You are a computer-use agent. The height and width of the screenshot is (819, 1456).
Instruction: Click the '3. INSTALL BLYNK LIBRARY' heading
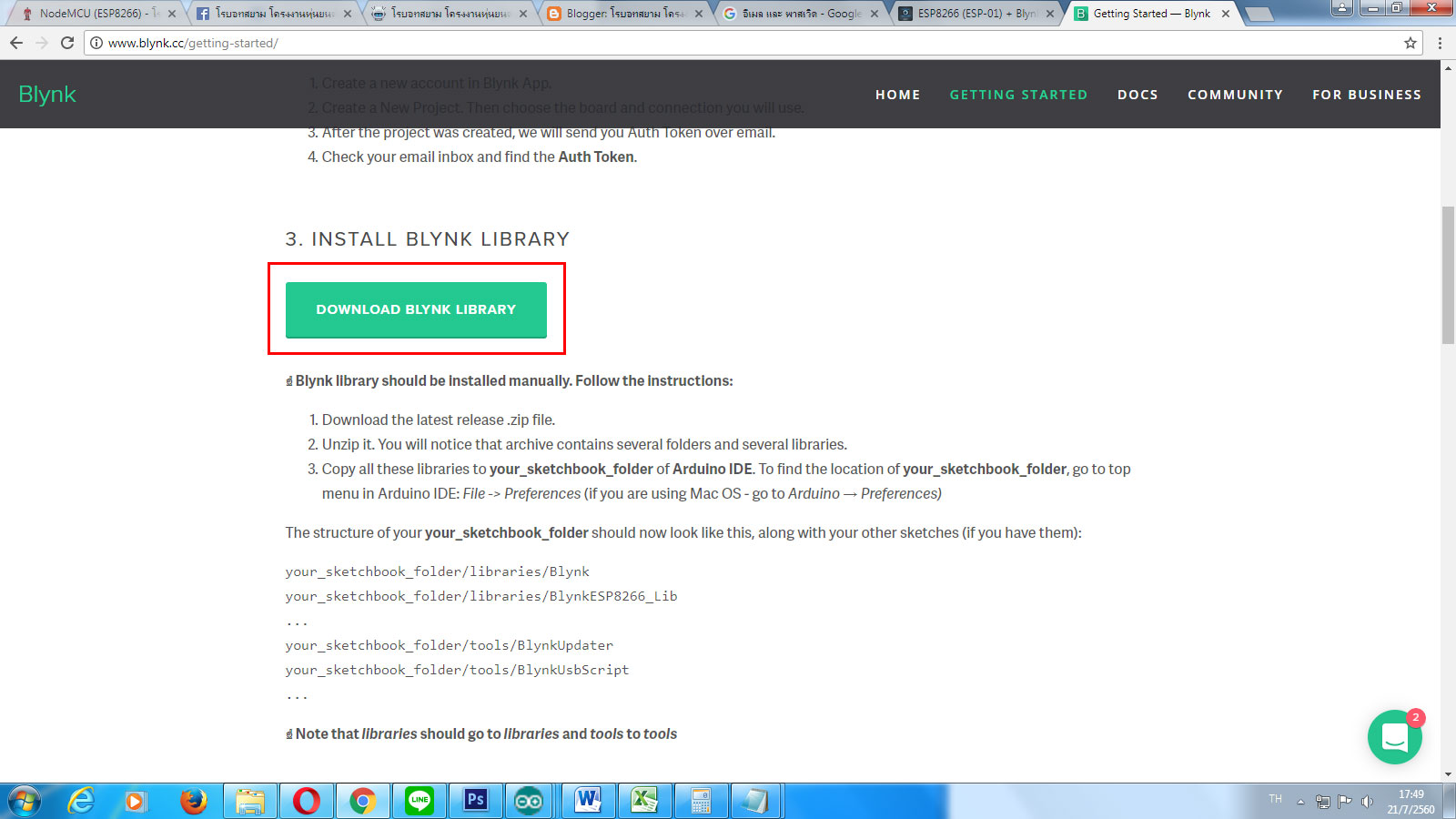(428, 239)
